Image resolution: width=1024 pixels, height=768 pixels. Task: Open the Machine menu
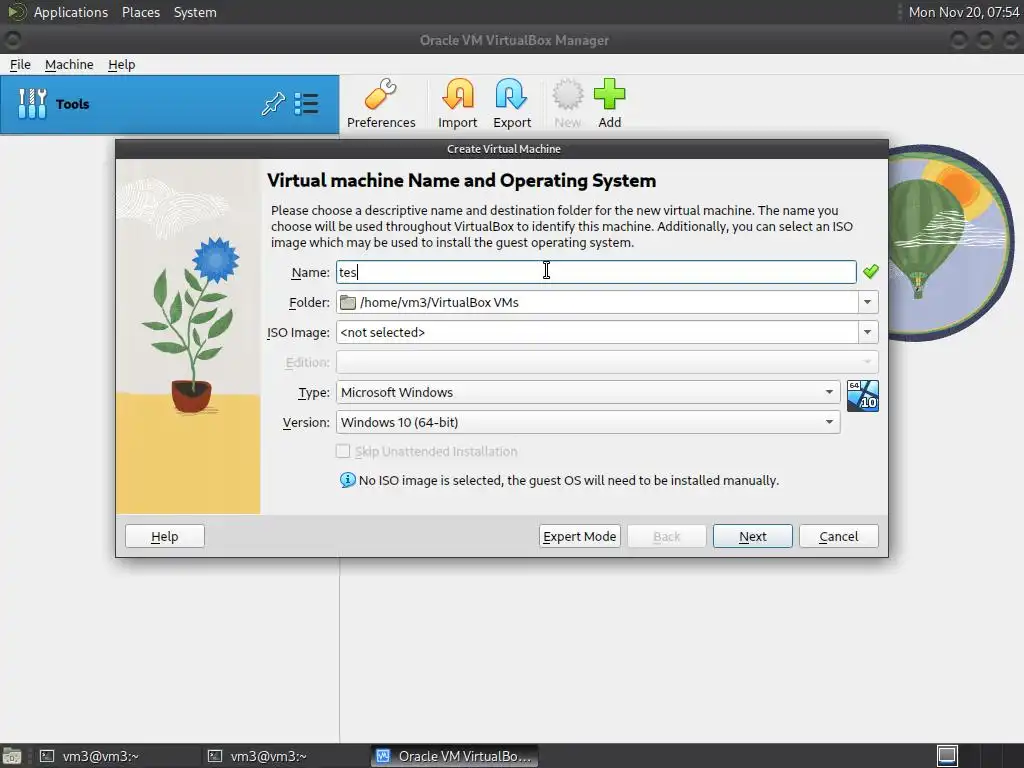[69, 65]
